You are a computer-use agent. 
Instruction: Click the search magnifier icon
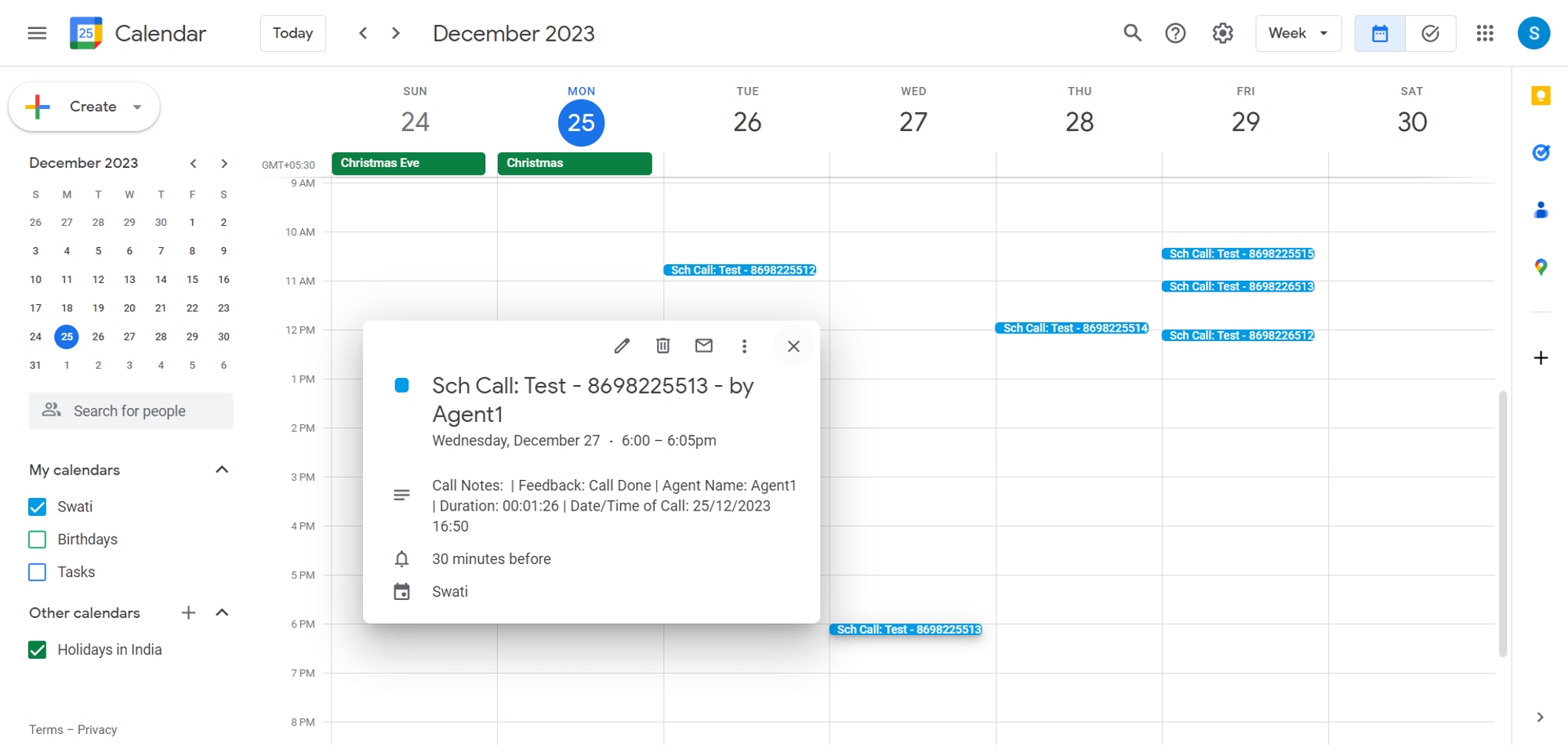pos(1132,33)
